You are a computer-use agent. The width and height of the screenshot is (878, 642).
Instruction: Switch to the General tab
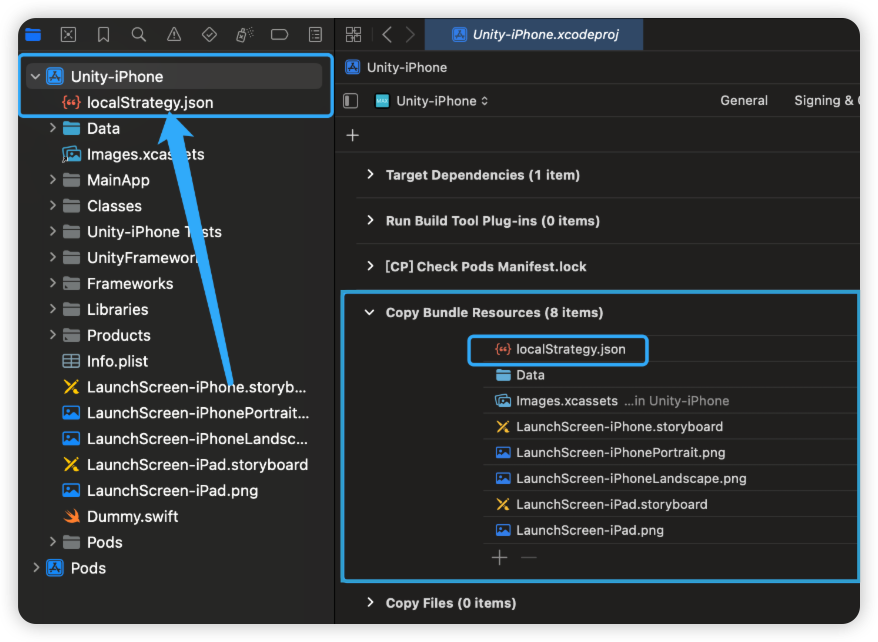click(743, 101)
